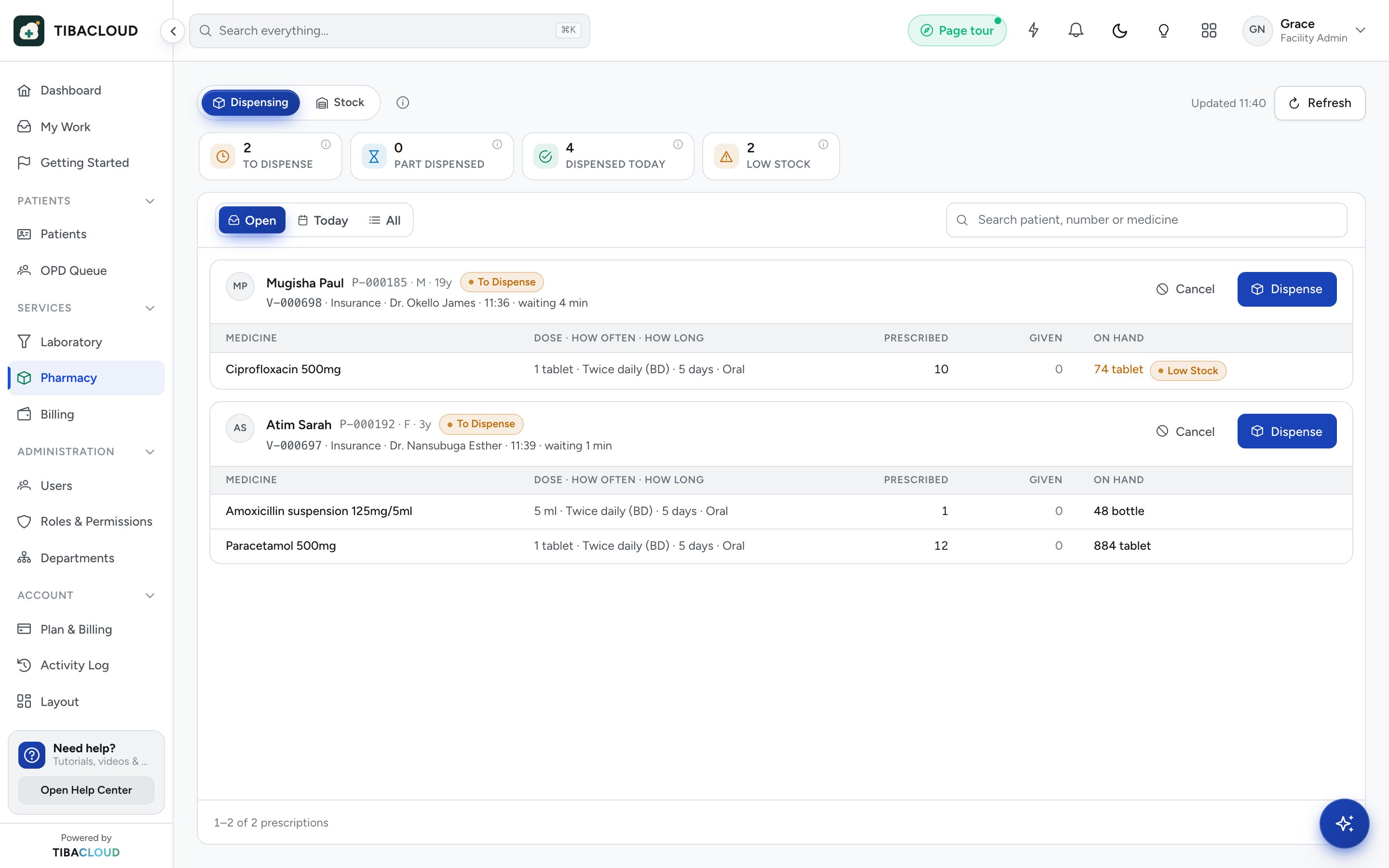Image resolution: width=1389 pixels, height=868 pixels.
Task: Click AS avatar for Atim Sarah
Action: click(240, 428)
